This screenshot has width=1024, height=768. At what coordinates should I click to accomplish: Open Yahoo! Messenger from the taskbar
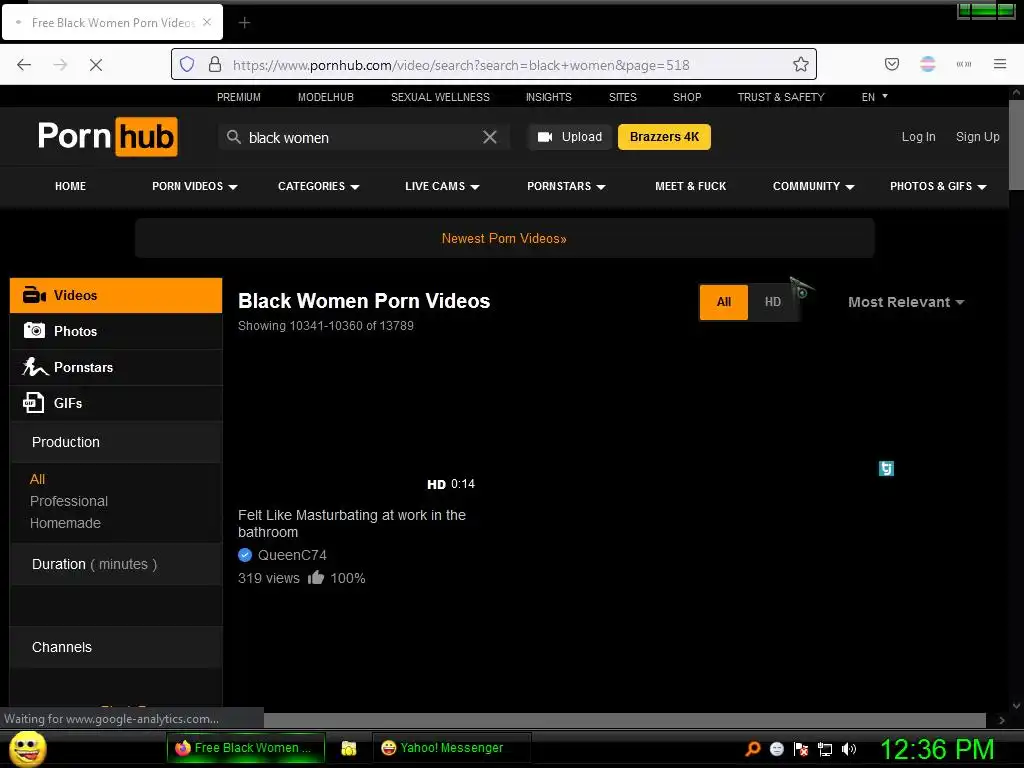tap(452, 748)
